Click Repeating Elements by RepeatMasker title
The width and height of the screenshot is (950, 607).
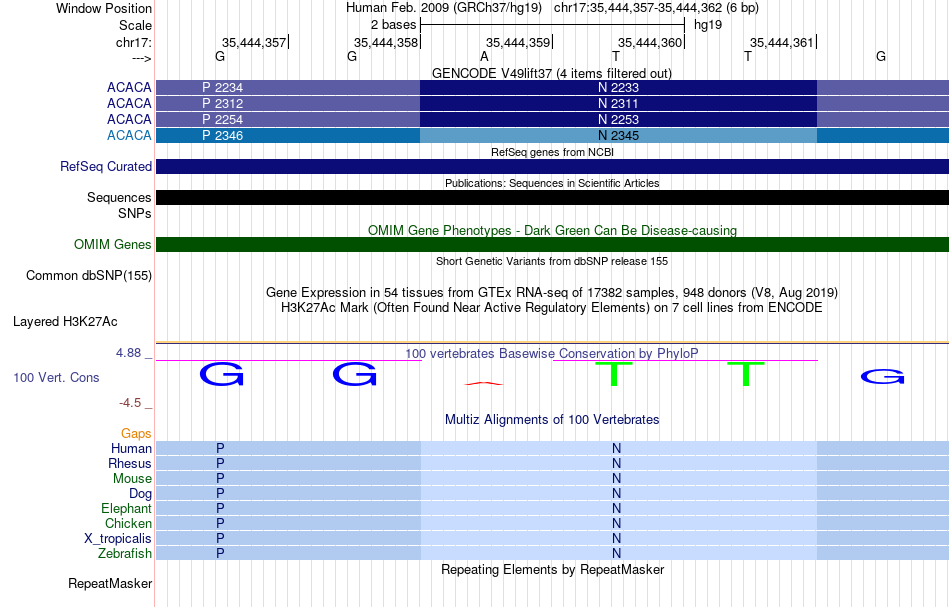(x=553, y=569)
